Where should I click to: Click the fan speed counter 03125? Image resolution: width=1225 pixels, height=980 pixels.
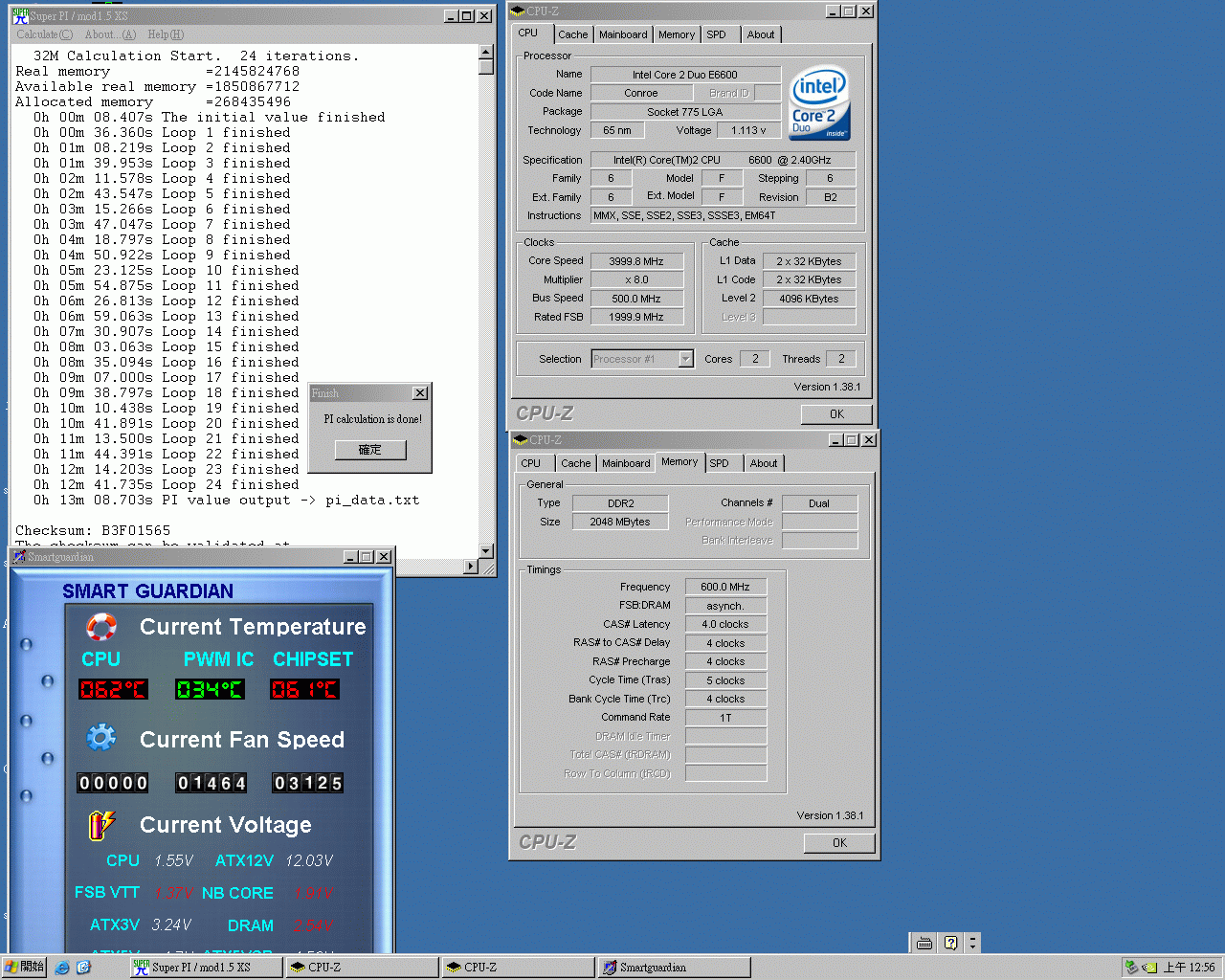click(x=307, y=783)
